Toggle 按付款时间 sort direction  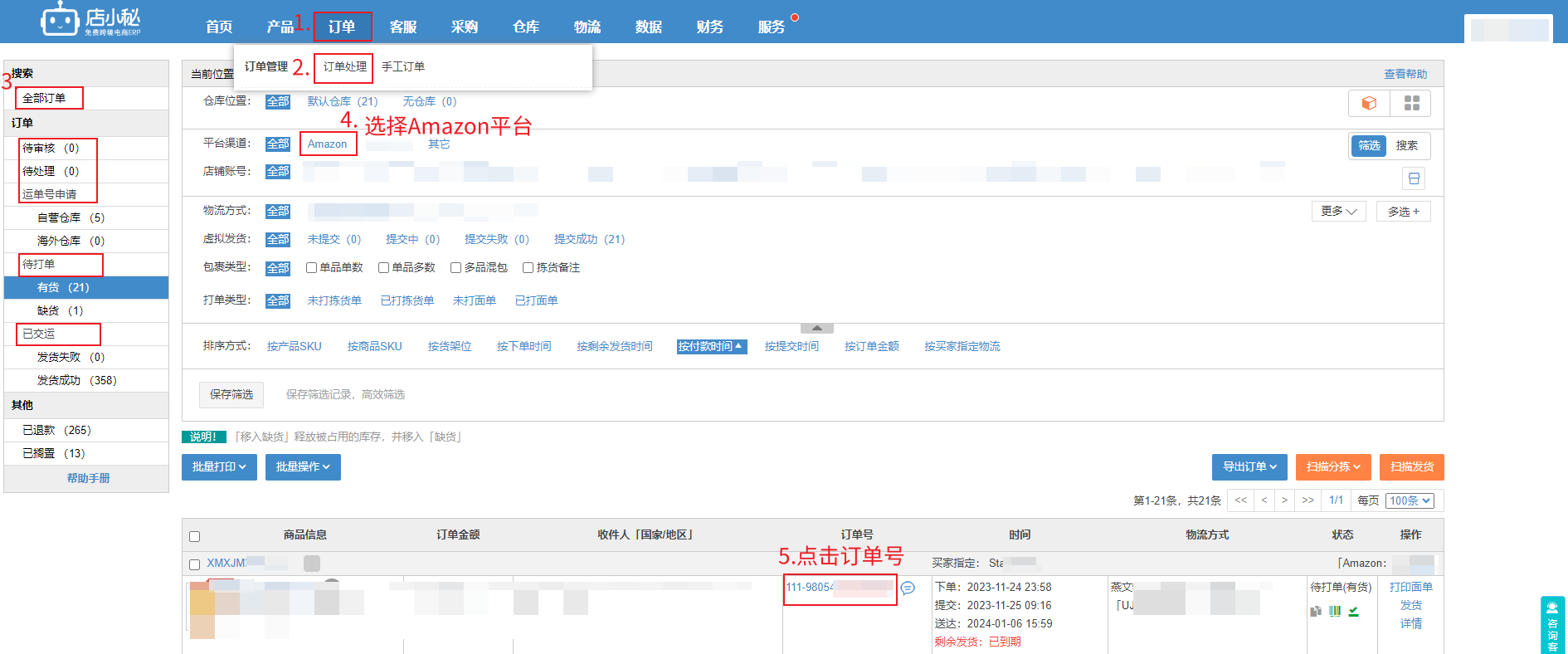tap(711, 347)
